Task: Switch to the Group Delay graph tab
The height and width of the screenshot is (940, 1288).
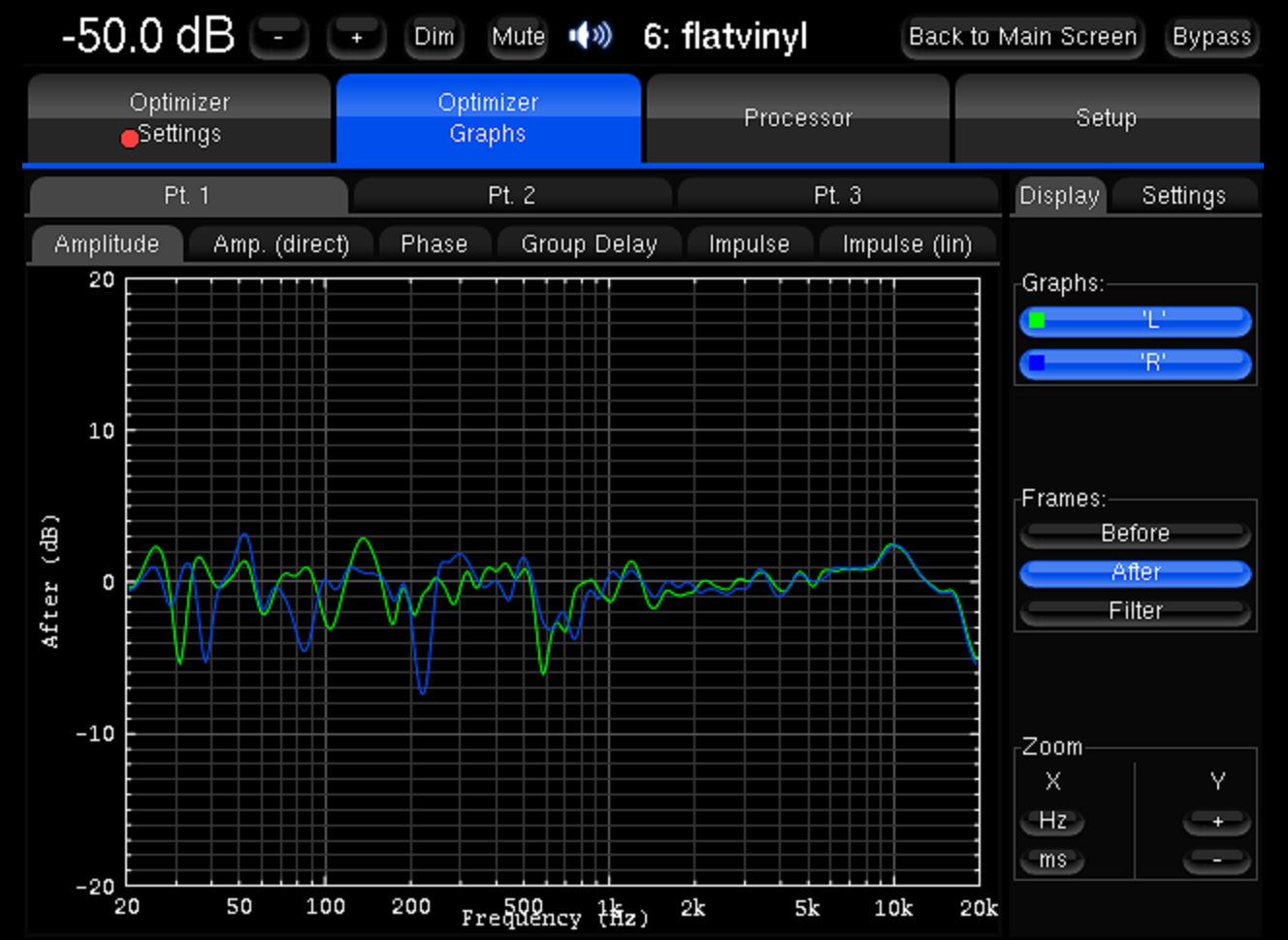Action: tap(589, 243)
